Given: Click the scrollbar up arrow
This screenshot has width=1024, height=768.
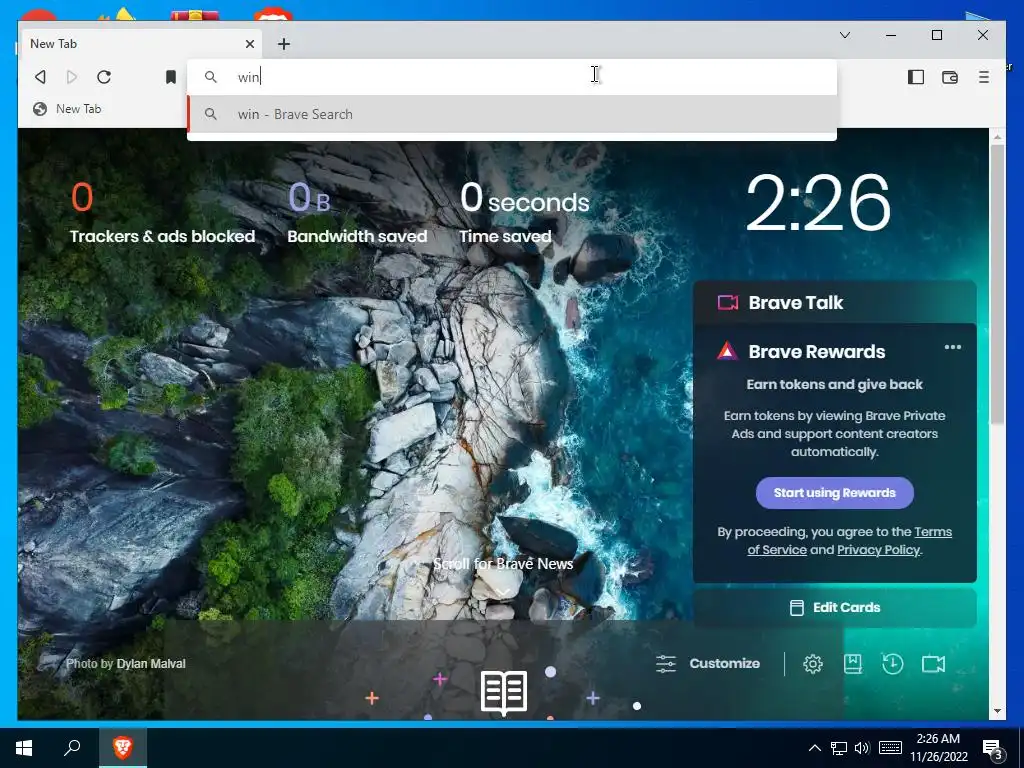Looking at the screenshot, I should tap(997, 137).
